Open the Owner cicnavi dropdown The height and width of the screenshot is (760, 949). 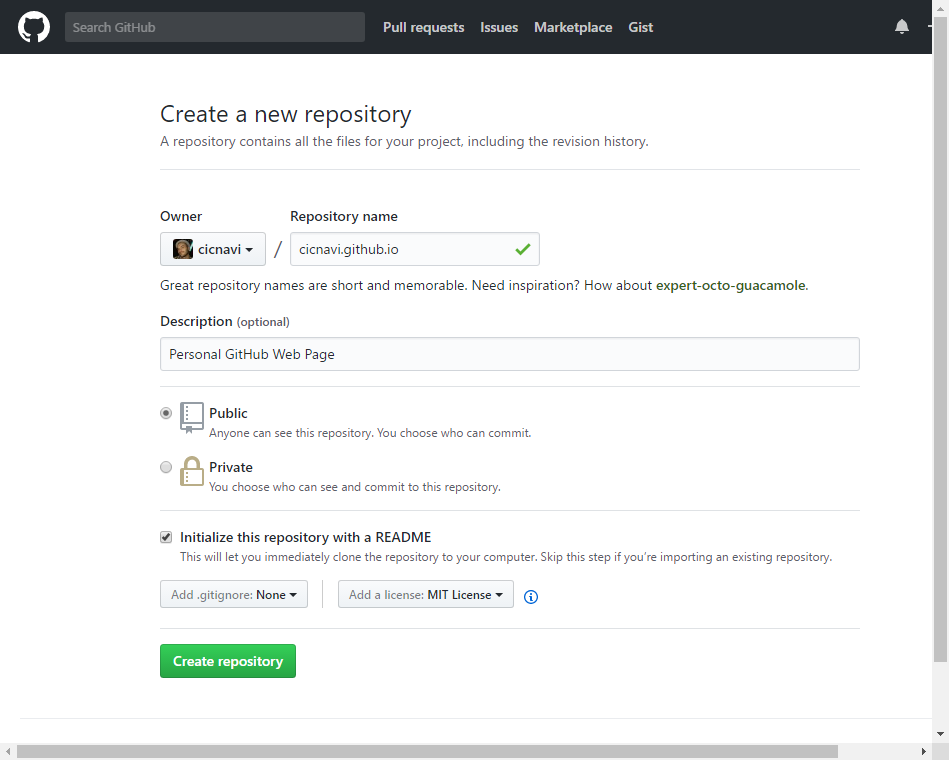click(x=213, y=249)
